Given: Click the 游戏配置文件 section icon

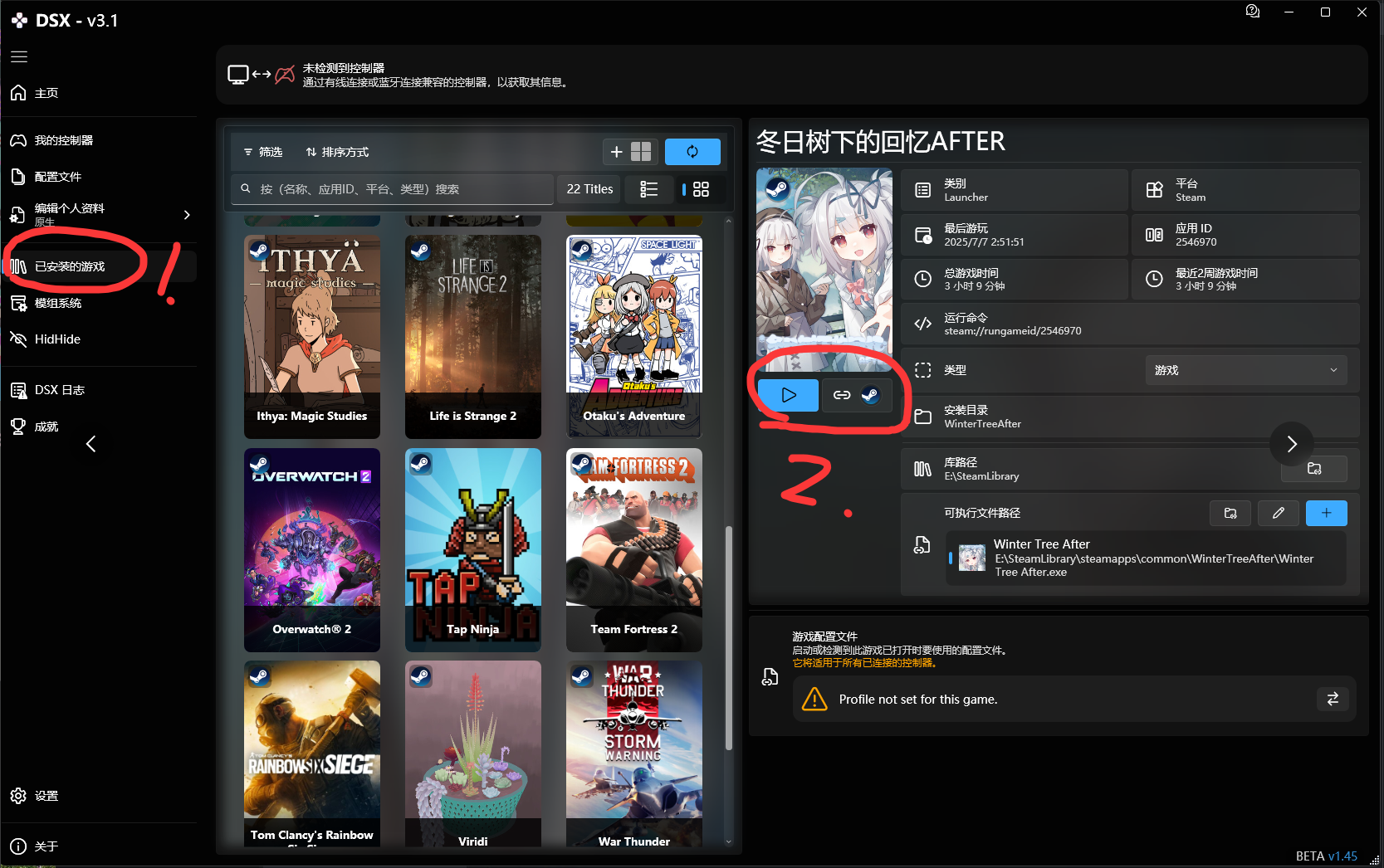Looking at the screenshot, I should (x=770, y=677).
